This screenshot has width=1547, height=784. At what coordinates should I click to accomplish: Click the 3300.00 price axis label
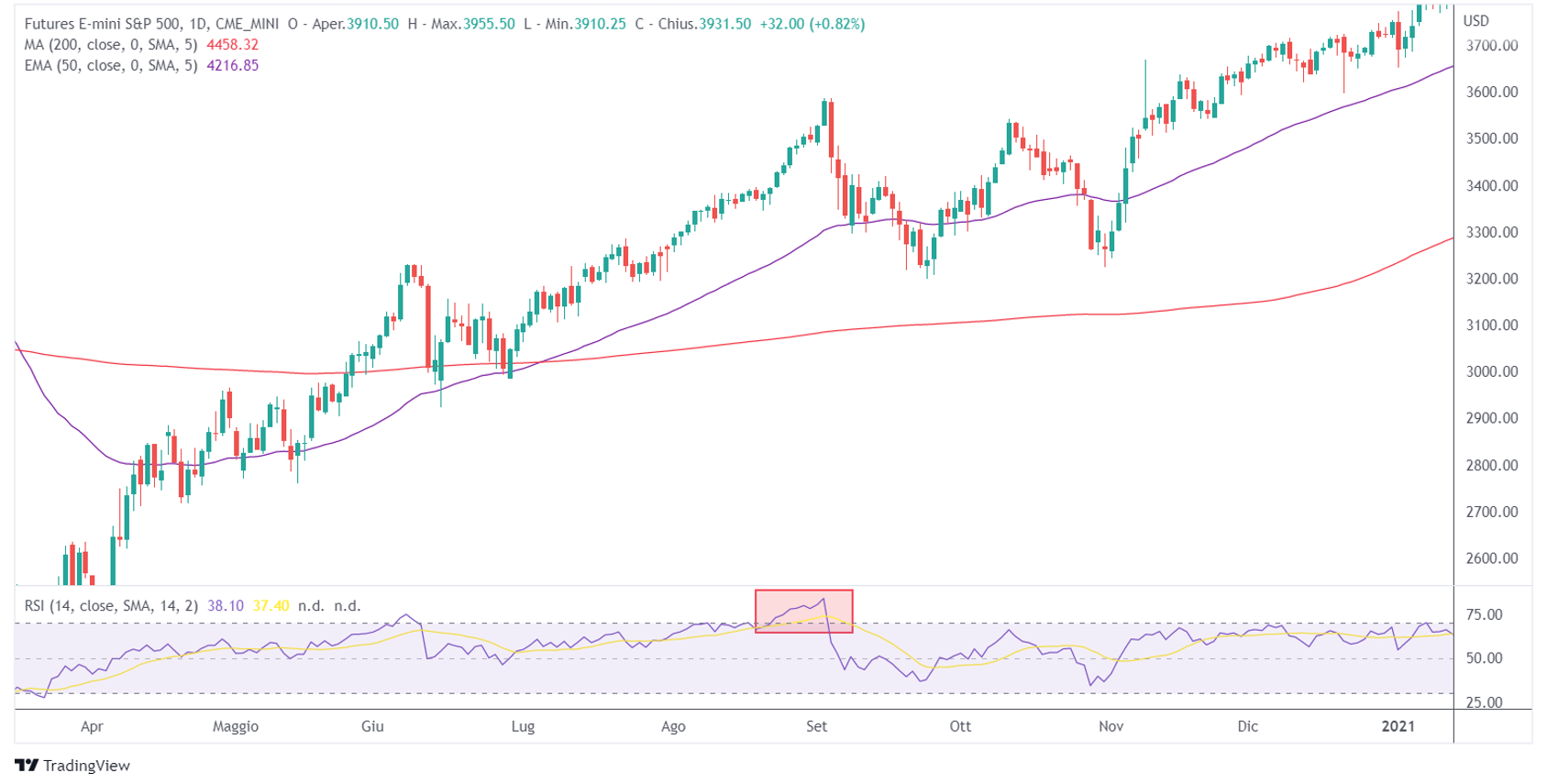click(1492, 233)
